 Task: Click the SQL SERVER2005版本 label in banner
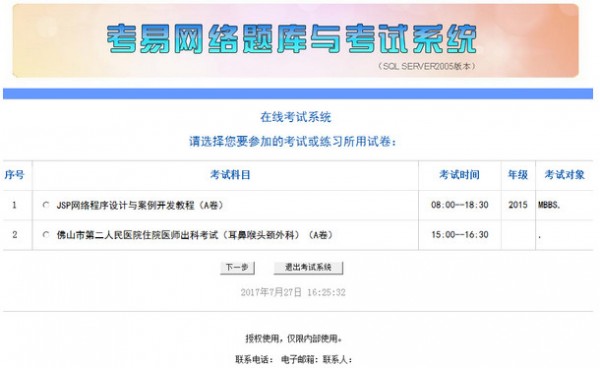tap(427, 66)
